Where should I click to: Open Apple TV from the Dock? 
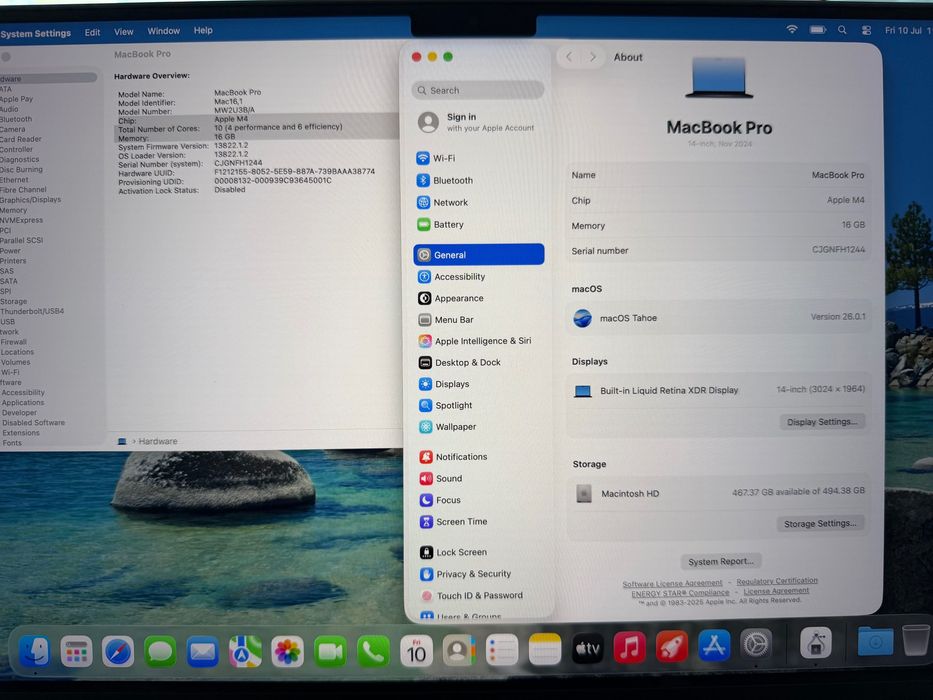click(x=587, y=648)
